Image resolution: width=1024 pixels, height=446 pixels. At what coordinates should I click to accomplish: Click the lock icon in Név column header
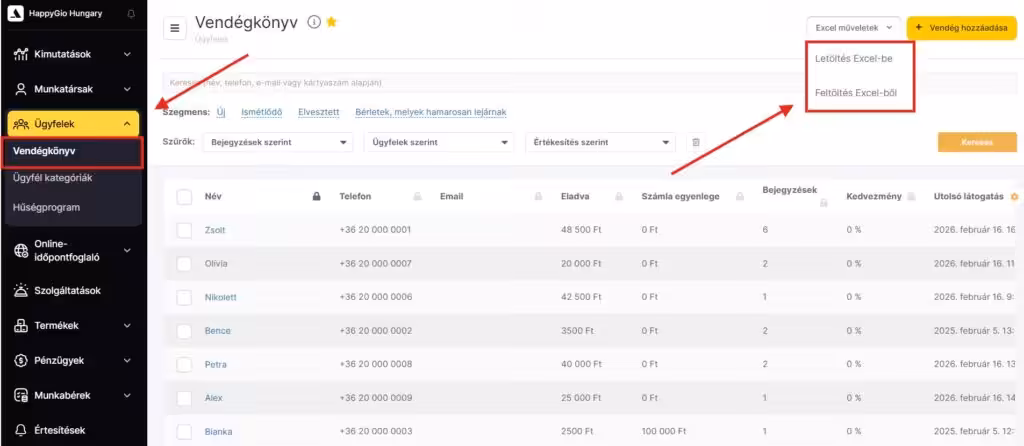[x=317, y=197]
